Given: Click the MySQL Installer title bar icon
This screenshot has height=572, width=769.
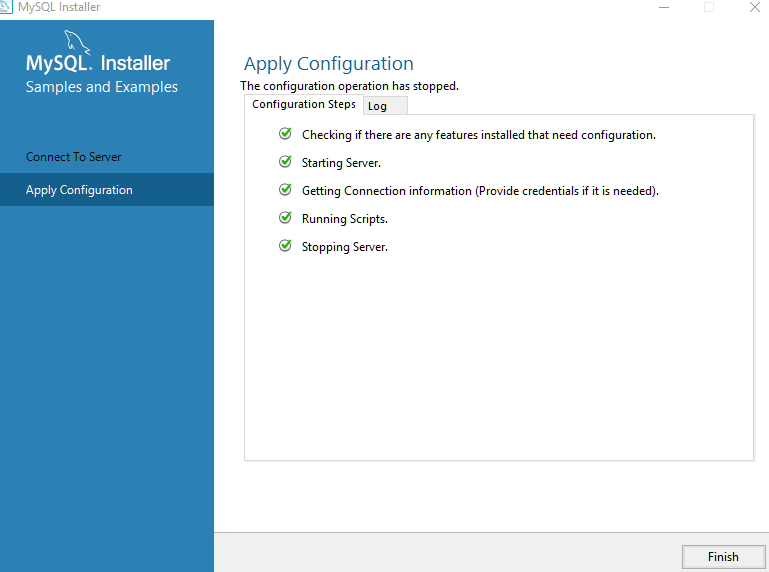Looking at the screenshot, I should [x=7, y=7].
